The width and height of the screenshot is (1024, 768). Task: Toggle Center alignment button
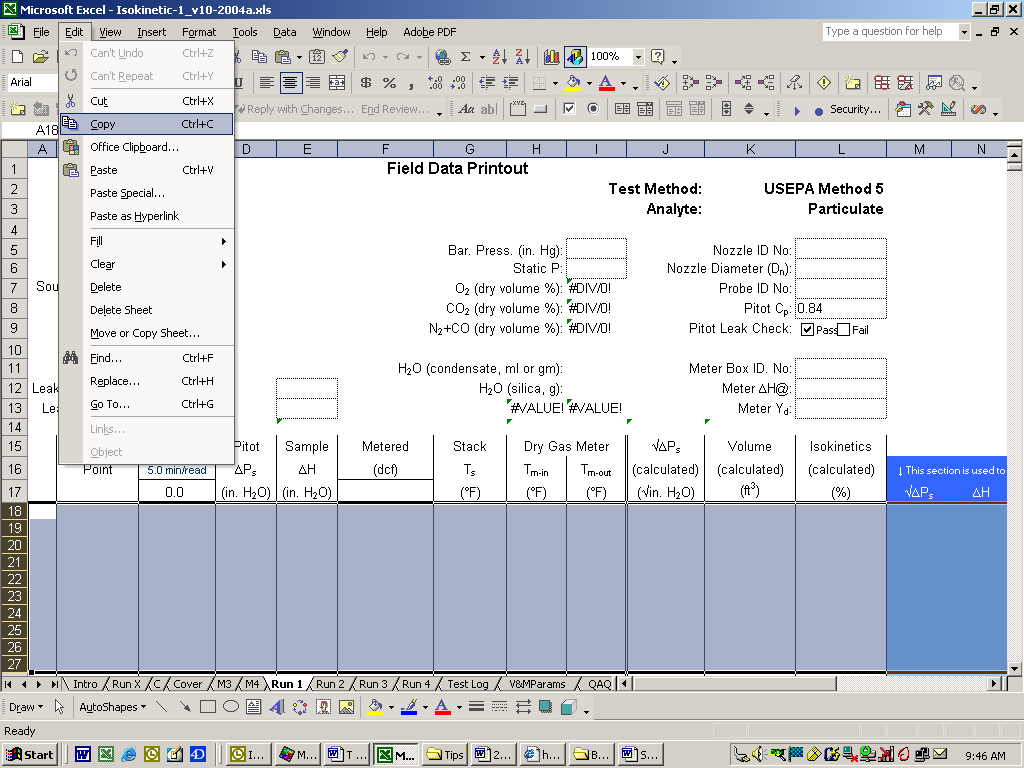tap(289, 83)
